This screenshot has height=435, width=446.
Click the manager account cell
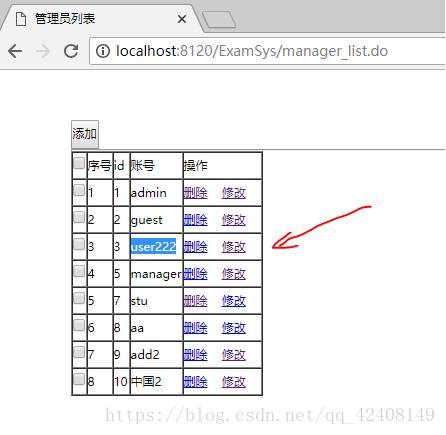tap(156, 274)
